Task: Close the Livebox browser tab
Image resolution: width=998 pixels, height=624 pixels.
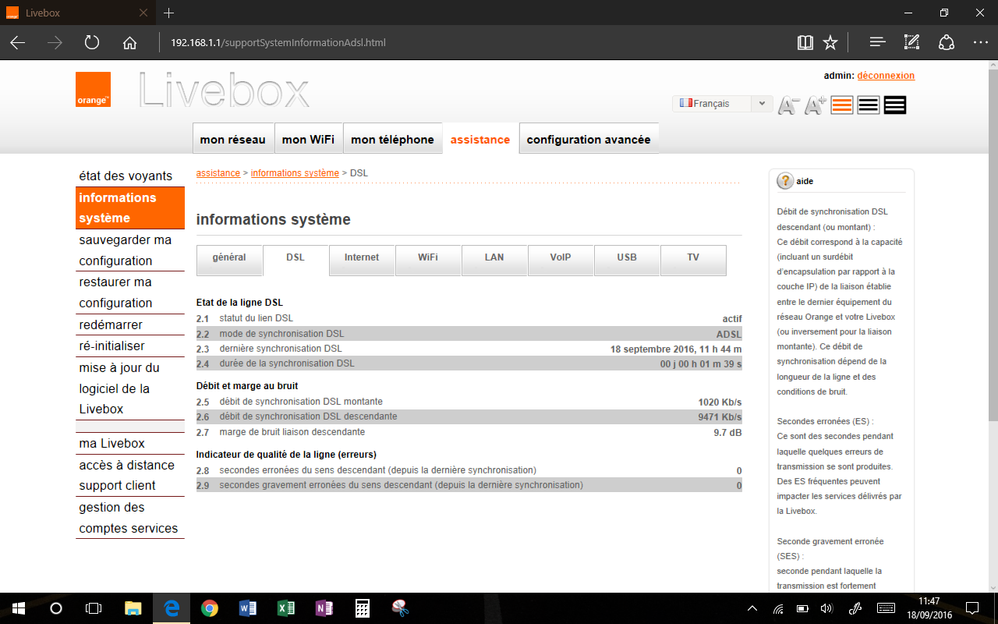Action: pyautogui.click(x=143, y=13)
